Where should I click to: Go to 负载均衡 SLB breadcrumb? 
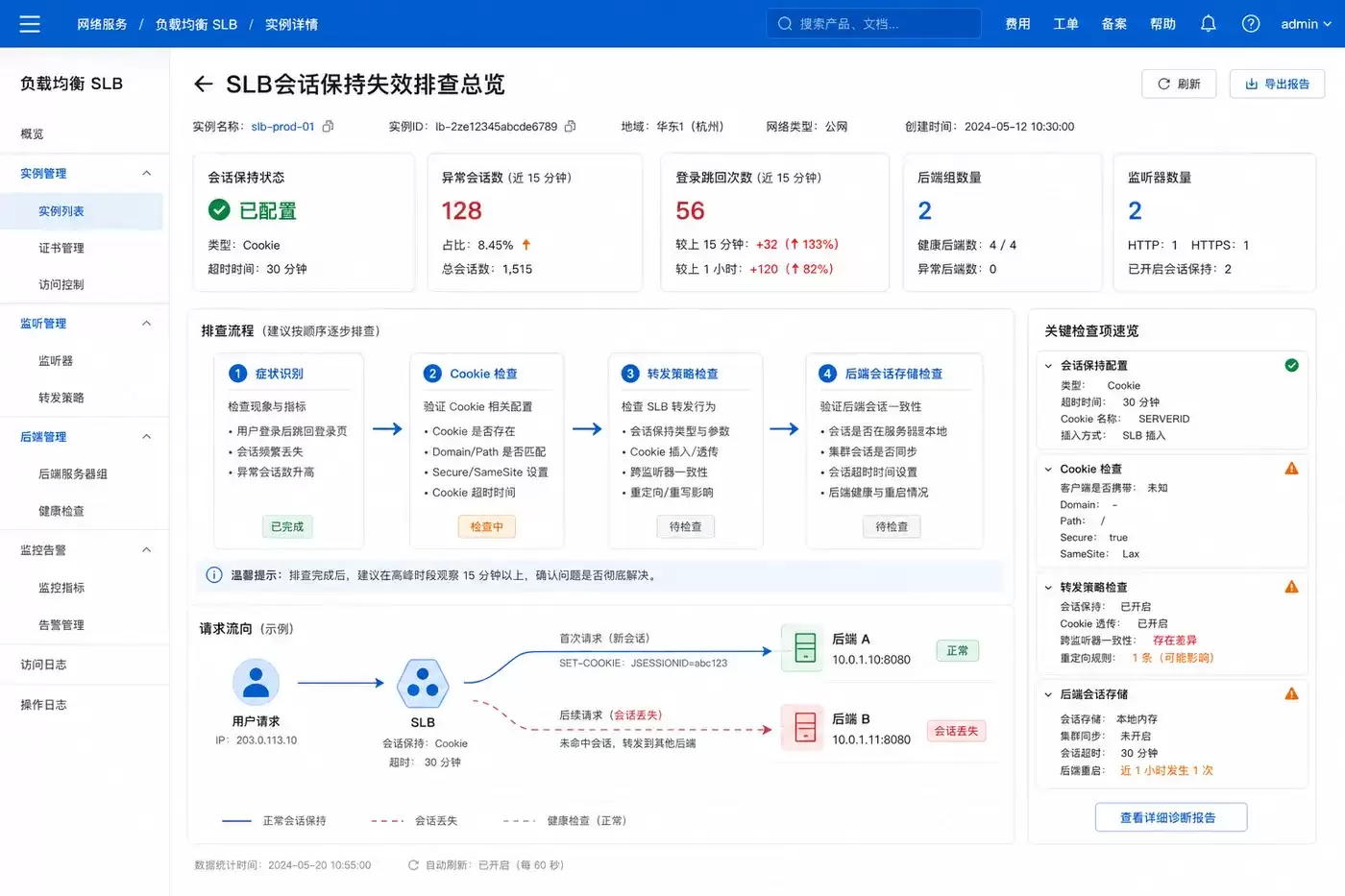coord(196,24)
